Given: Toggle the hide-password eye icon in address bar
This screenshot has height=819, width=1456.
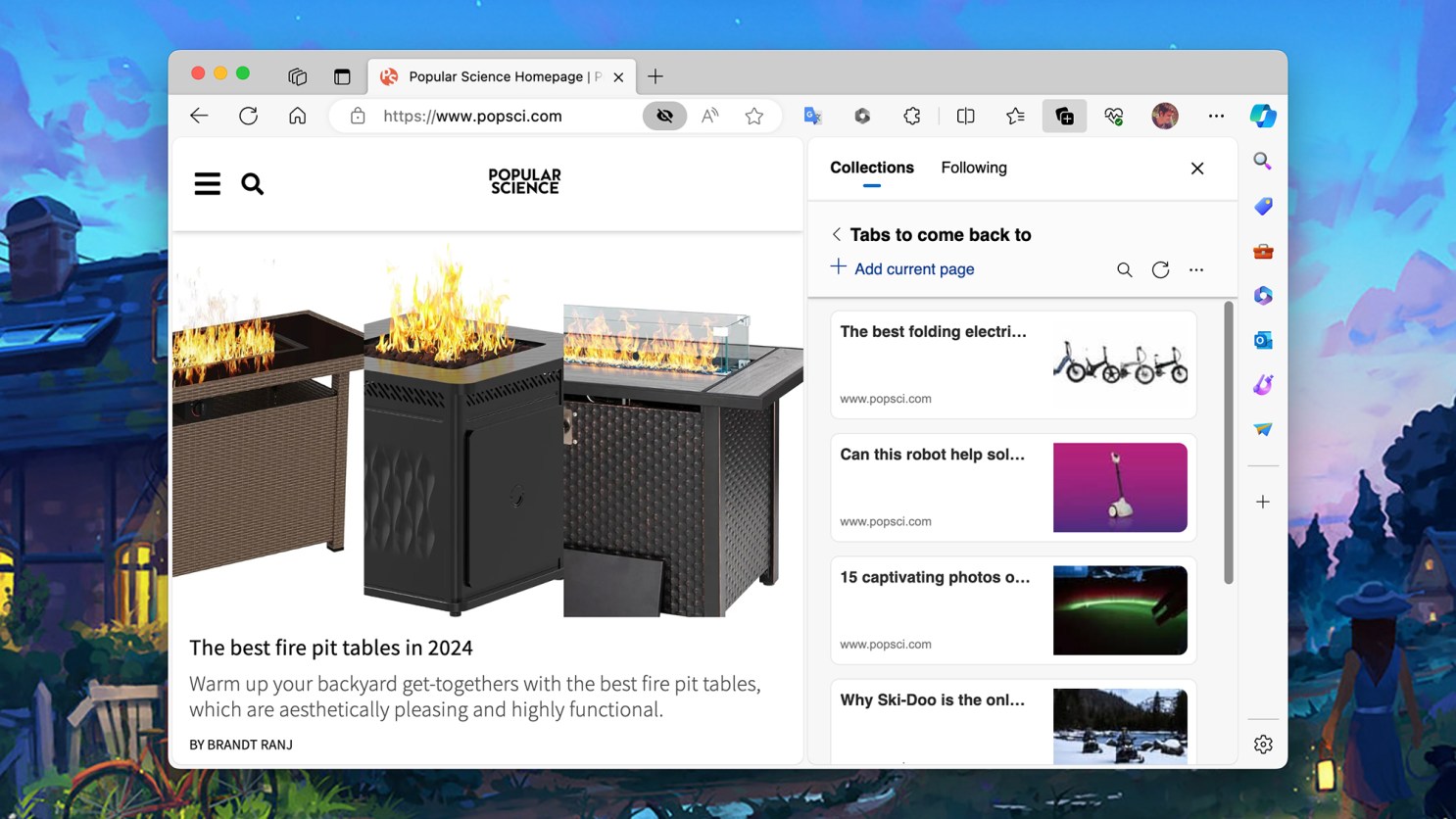Looking at the screenshot, I should pos(664,116).
